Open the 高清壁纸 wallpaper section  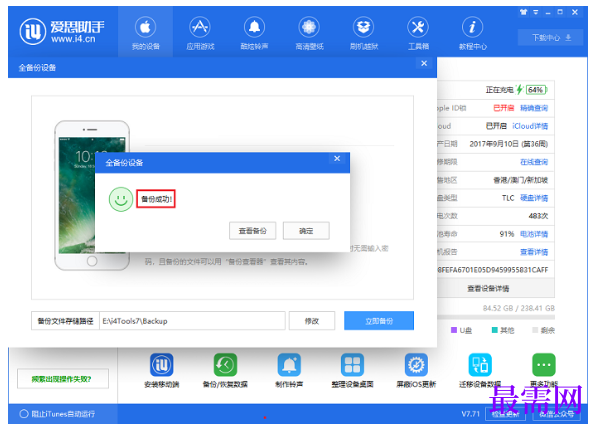click(x=309, y=33)
